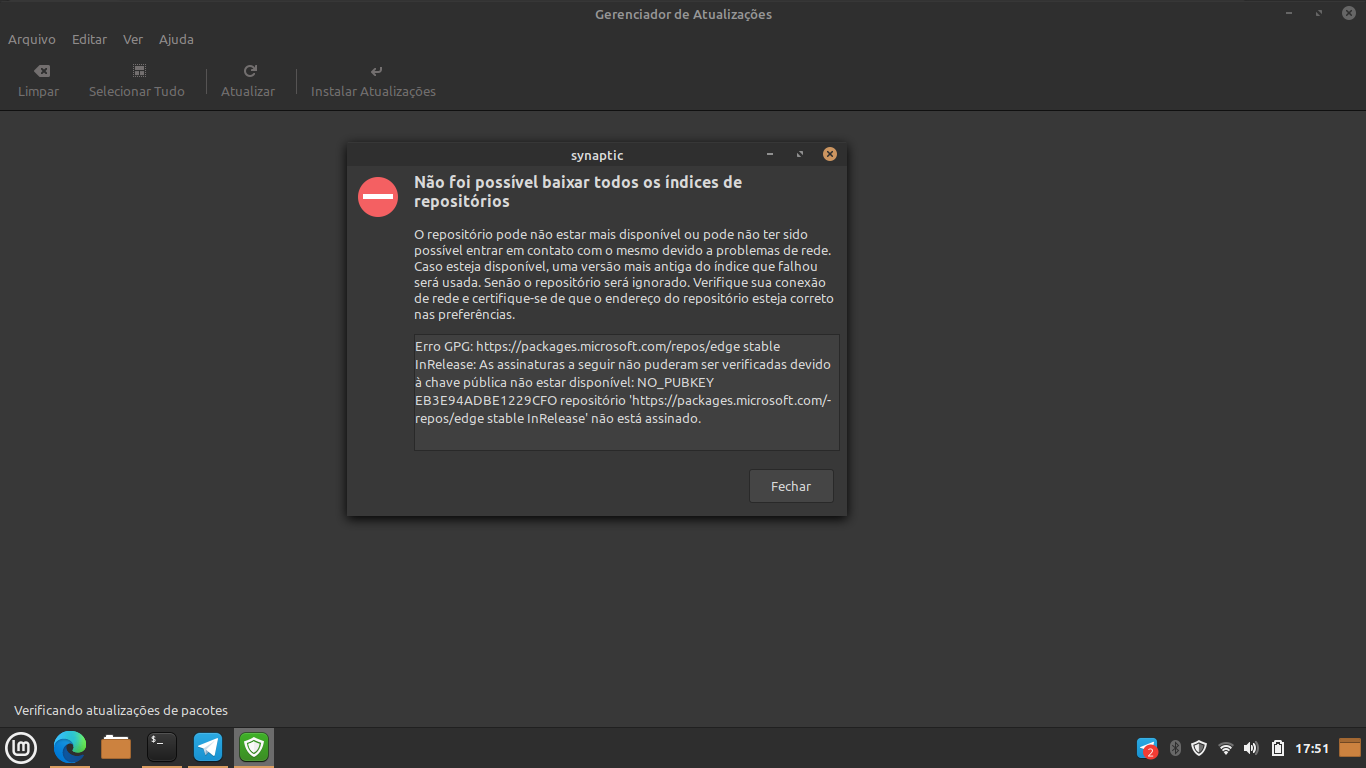The height and width of the screenshot is (768, 1366).
Task: Click the Atualizar refresh button
Action: coord(248,81)
